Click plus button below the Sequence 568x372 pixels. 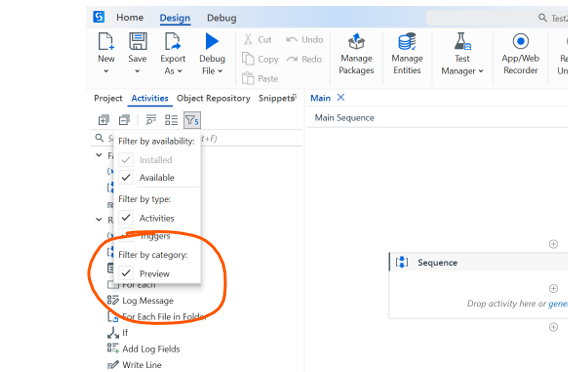pyautogui.click(x=553, y=327)
